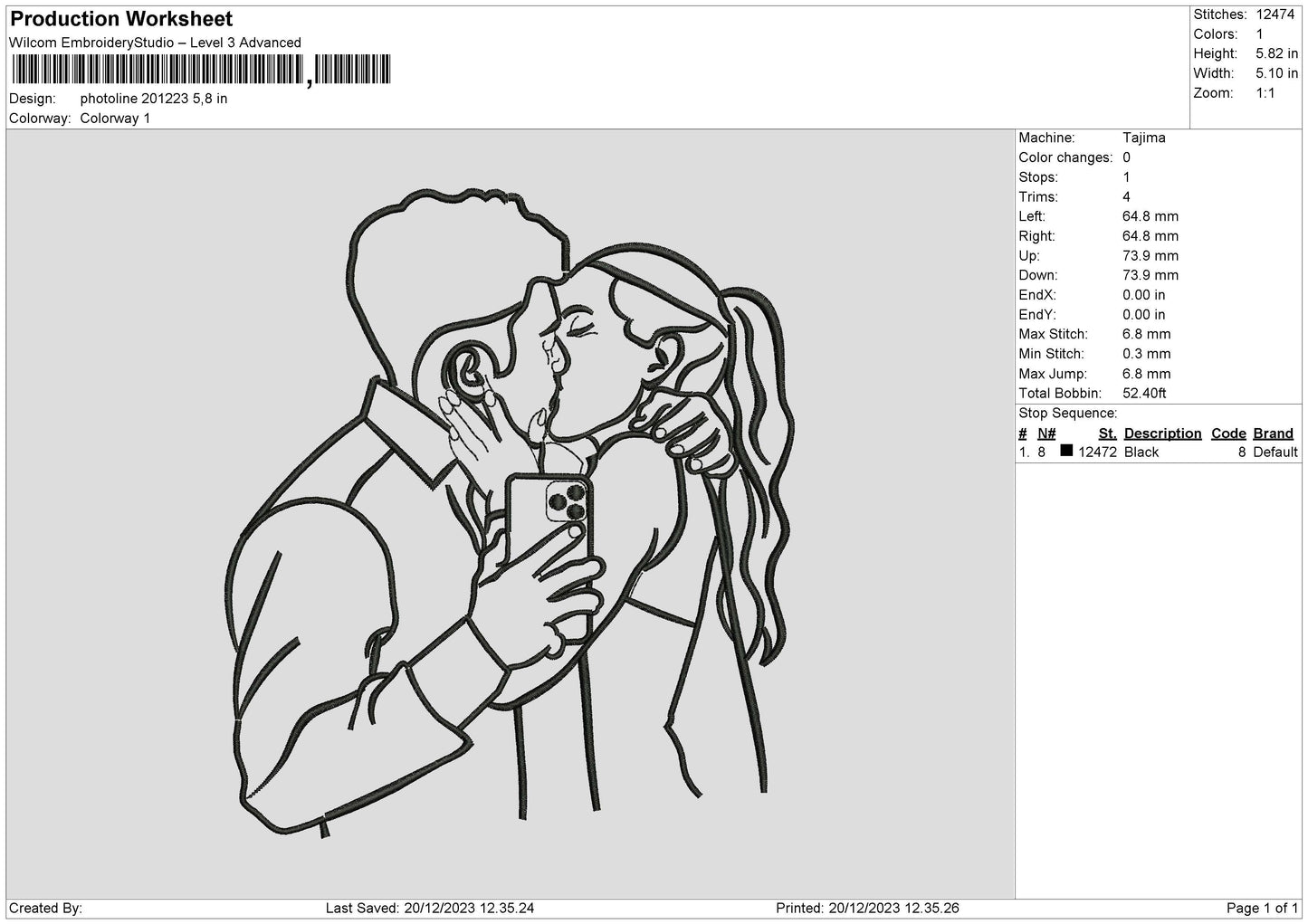Click the Description column header
1308x924 pixels.
(1162, 433)
